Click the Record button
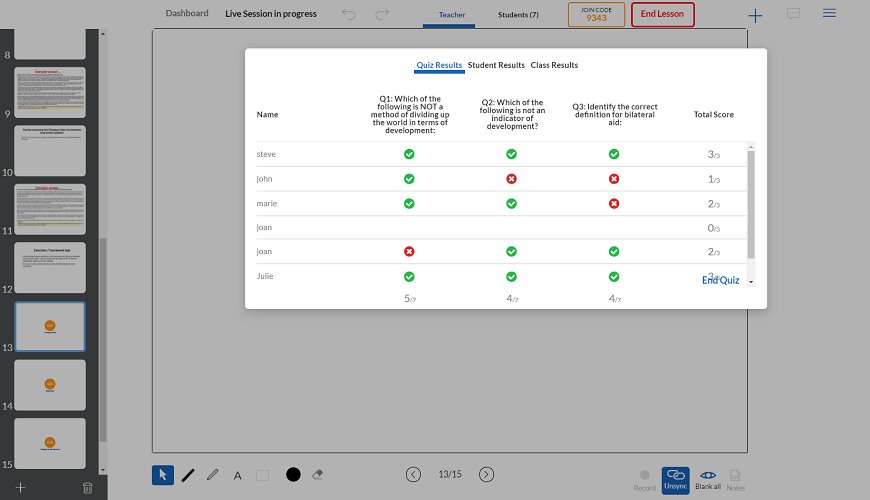This screenshot has width=870, height=500. 644,480
